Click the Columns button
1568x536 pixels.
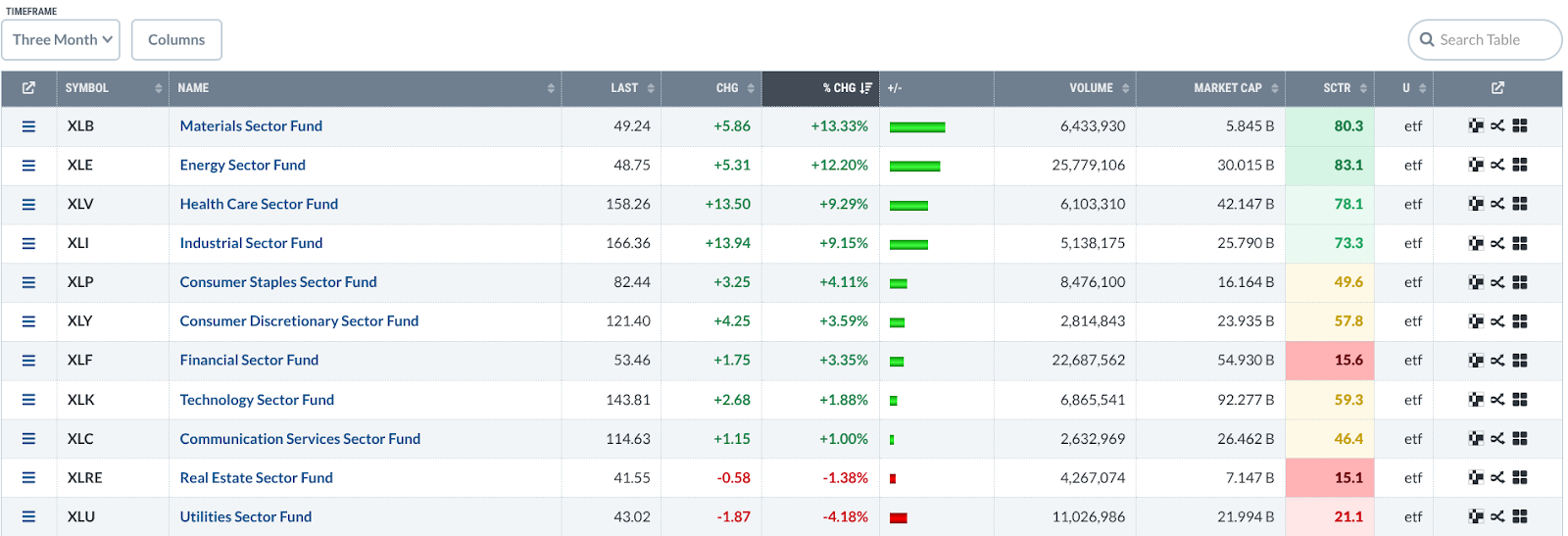(176, 40)
